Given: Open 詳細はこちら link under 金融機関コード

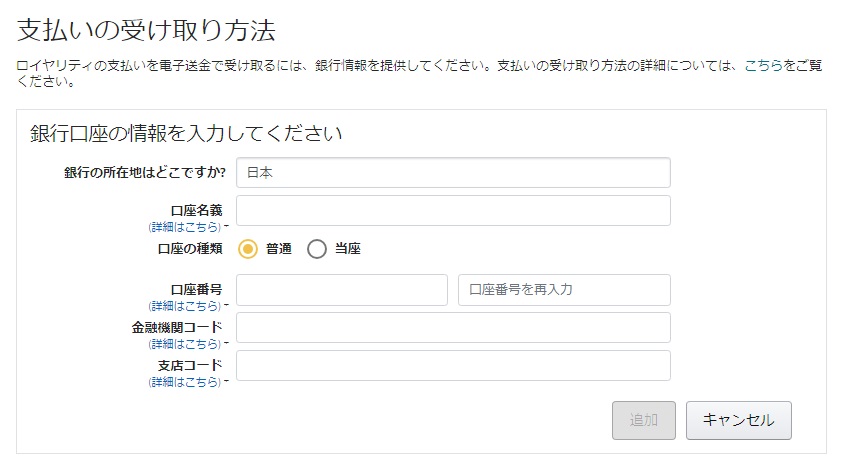Looking at the screenshot, I should pos(185,343).
